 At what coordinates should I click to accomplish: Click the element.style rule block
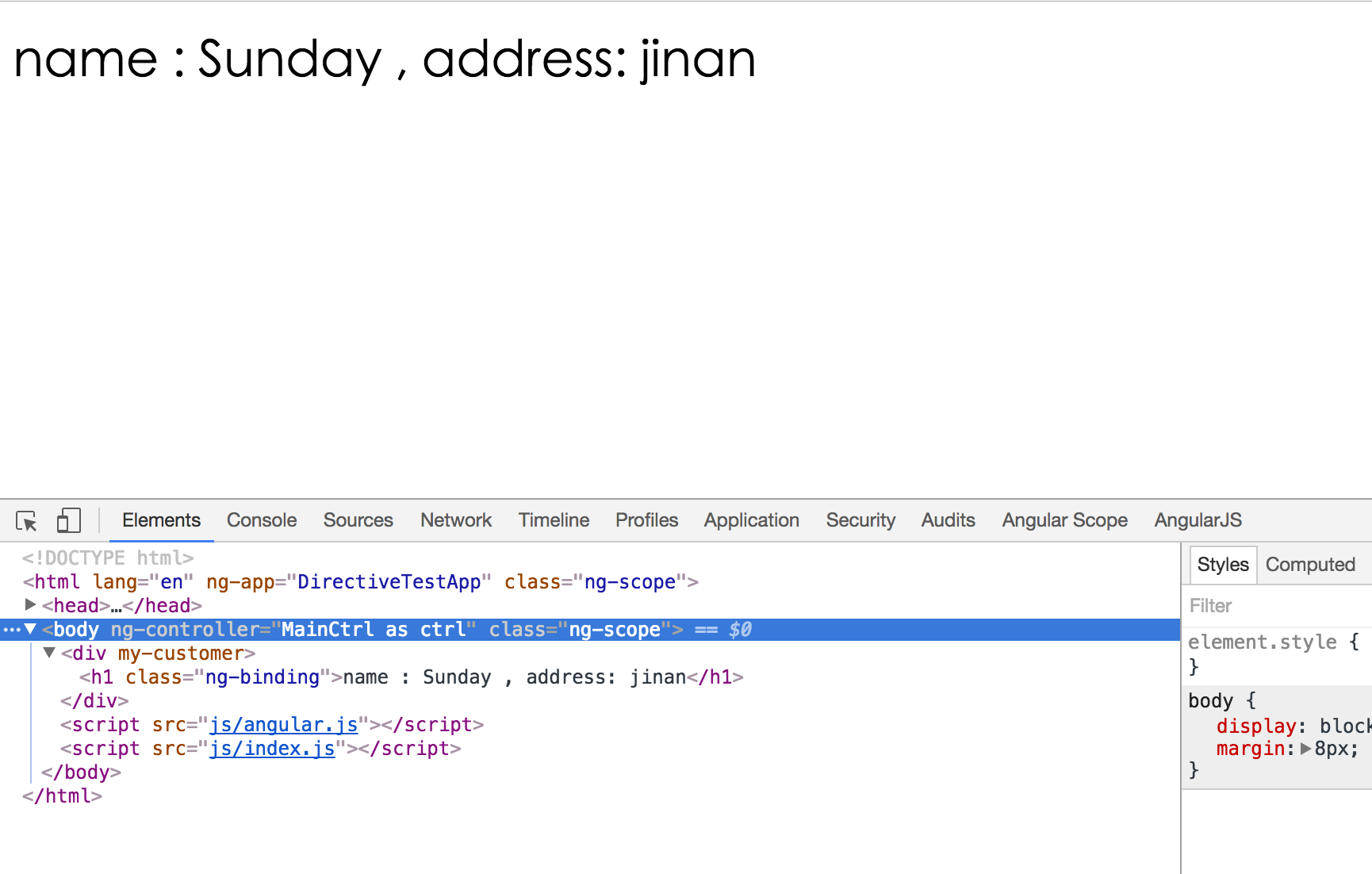pos(1277,654)
